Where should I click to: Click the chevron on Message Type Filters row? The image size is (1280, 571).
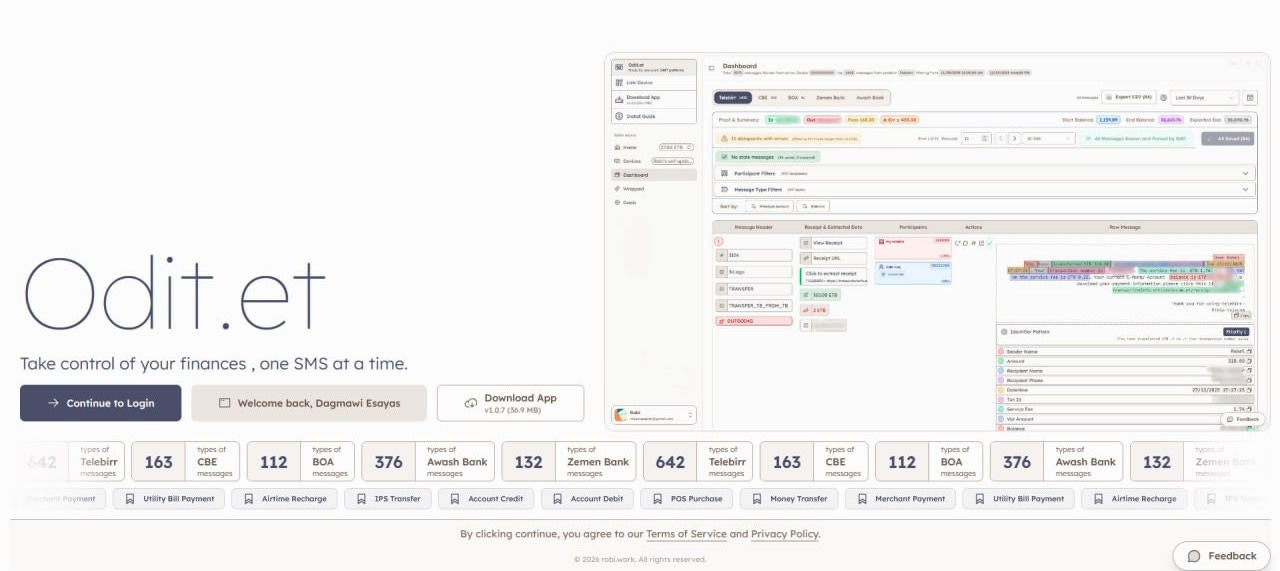[1245, 188]
